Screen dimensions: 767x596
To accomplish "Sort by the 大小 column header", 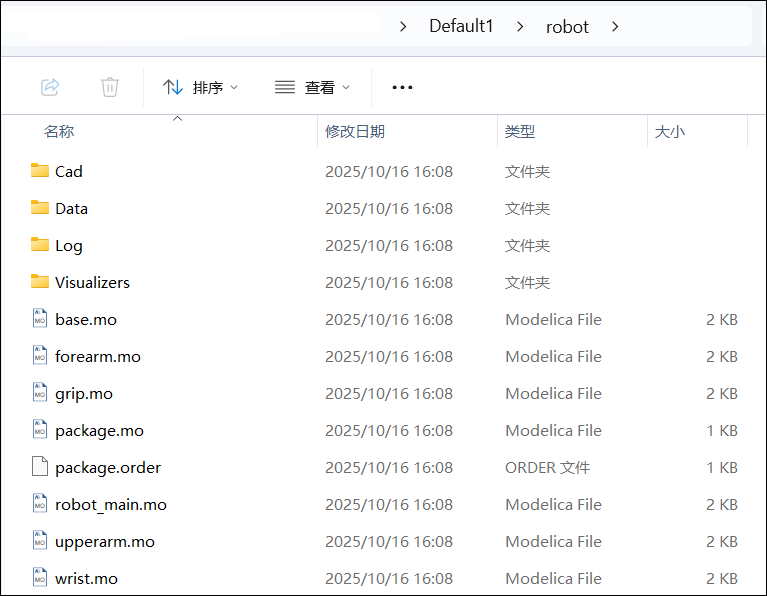I will pos(669,131).
